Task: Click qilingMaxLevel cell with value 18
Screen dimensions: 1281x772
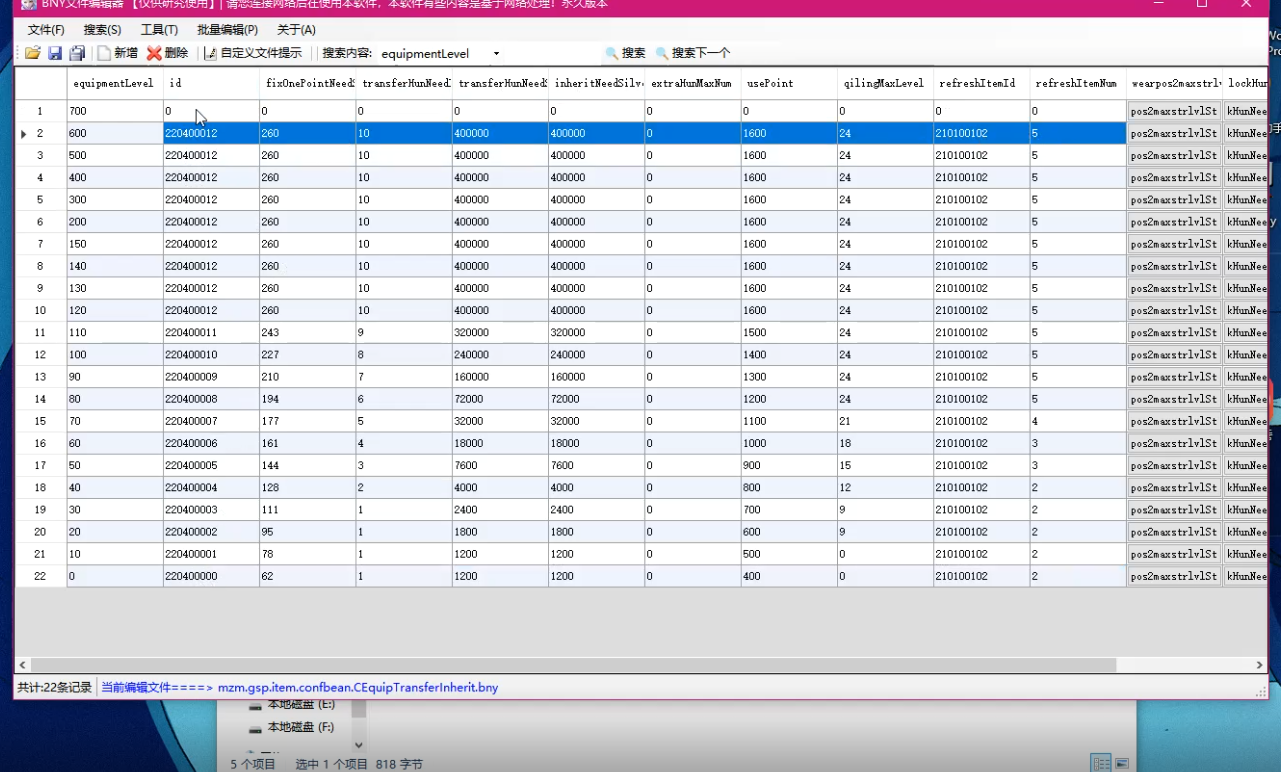Action: pyautogui.click(x=885, y=443)
